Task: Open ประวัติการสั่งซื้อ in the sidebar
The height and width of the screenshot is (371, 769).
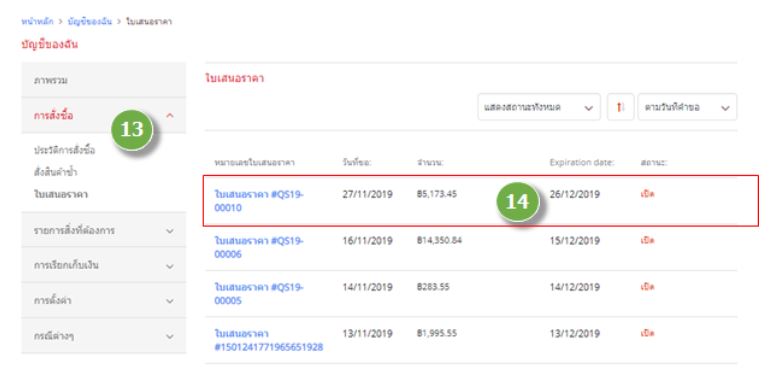Action: click(64, 150)
